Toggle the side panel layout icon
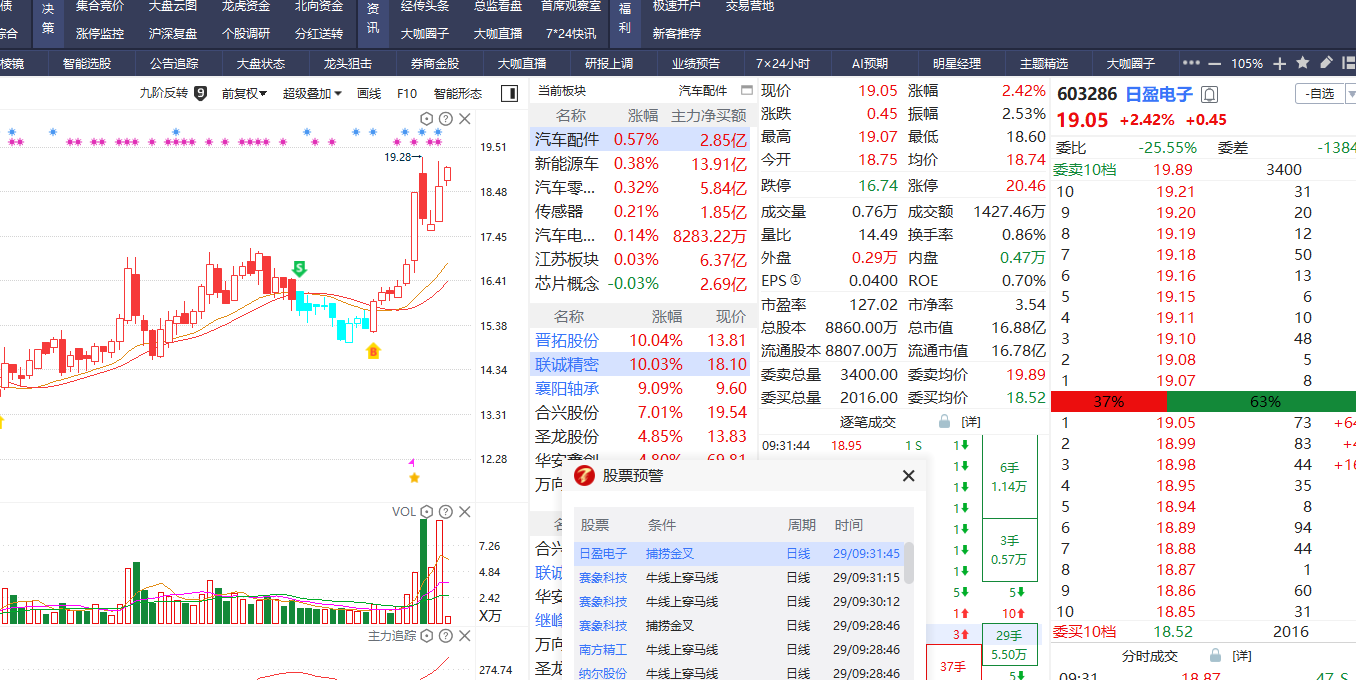Screen dimensions: 1356x680 point(510,93)
